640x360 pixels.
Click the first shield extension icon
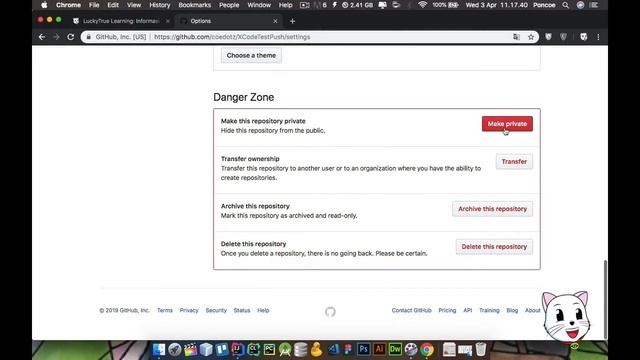point(548,37)
